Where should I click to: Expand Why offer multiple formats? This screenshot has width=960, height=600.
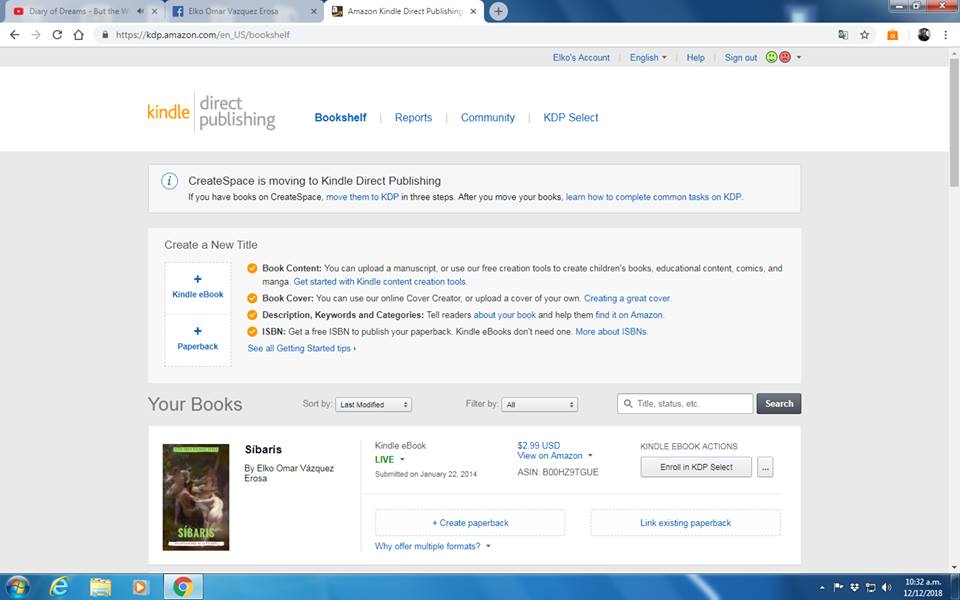coord(433,546)
